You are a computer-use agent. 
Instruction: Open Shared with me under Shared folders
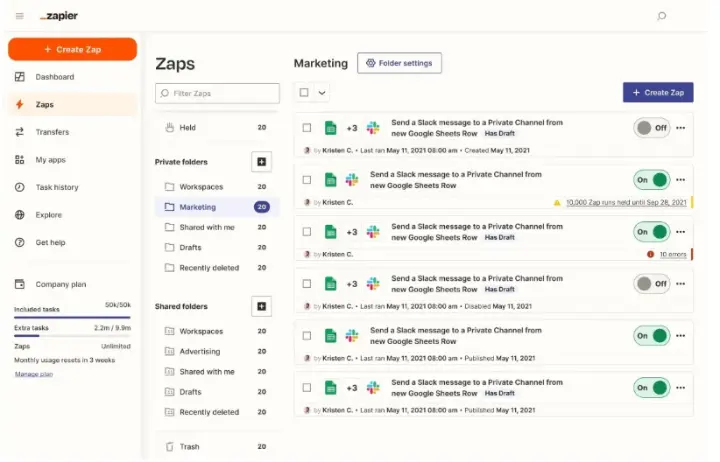tap(217, 371)
